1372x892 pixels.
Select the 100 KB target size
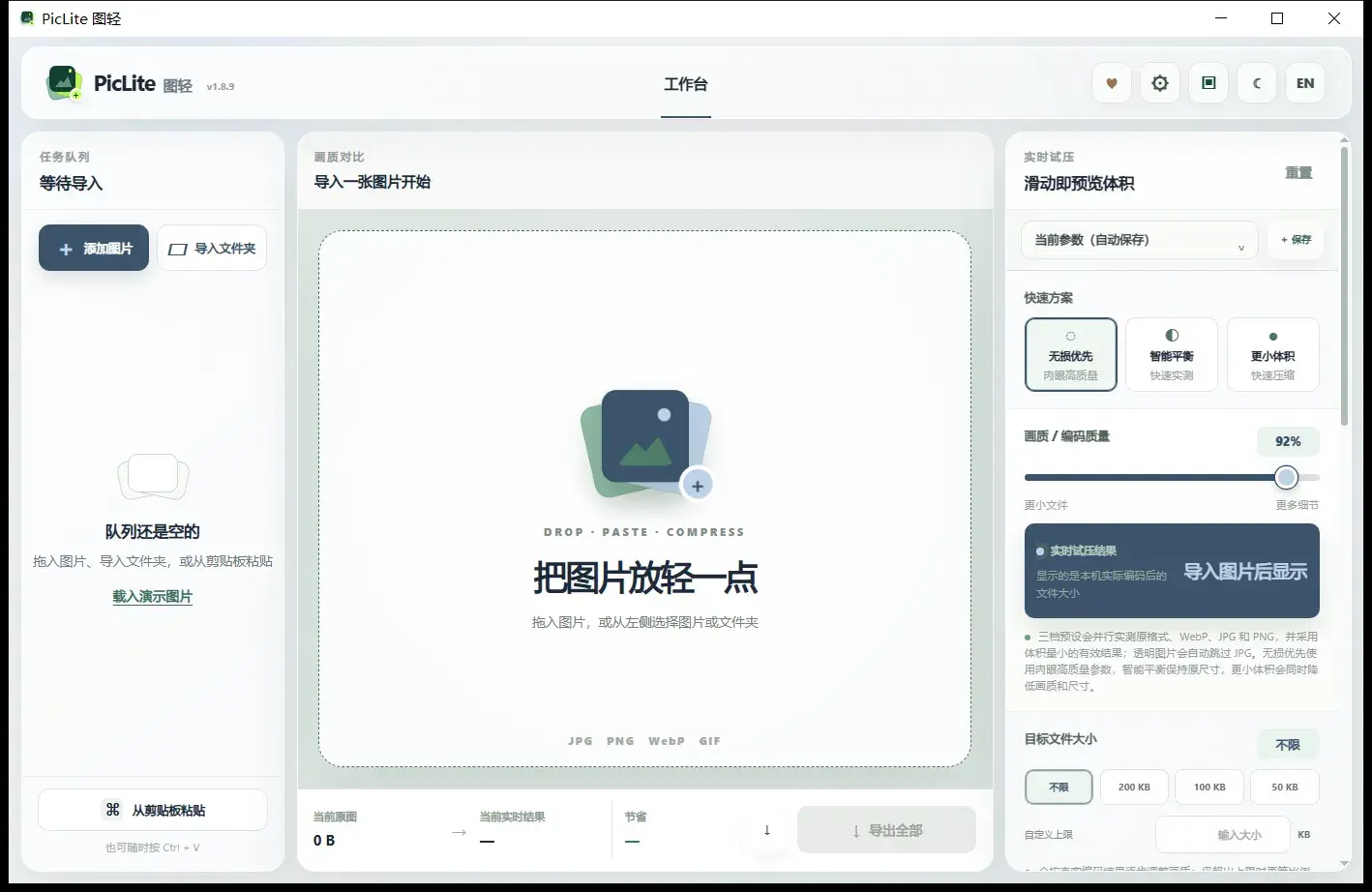coord(1209,788)
